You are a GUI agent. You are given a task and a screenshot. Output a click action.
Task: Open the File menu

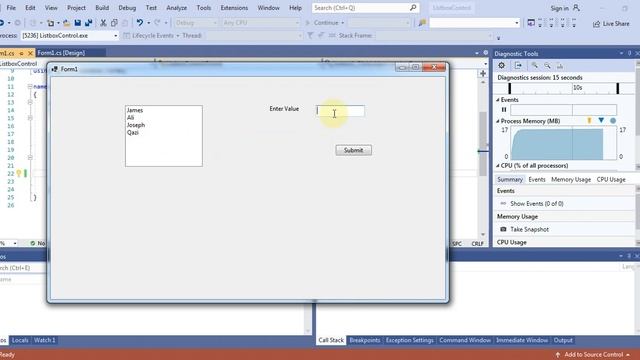[x=11, y=8]
